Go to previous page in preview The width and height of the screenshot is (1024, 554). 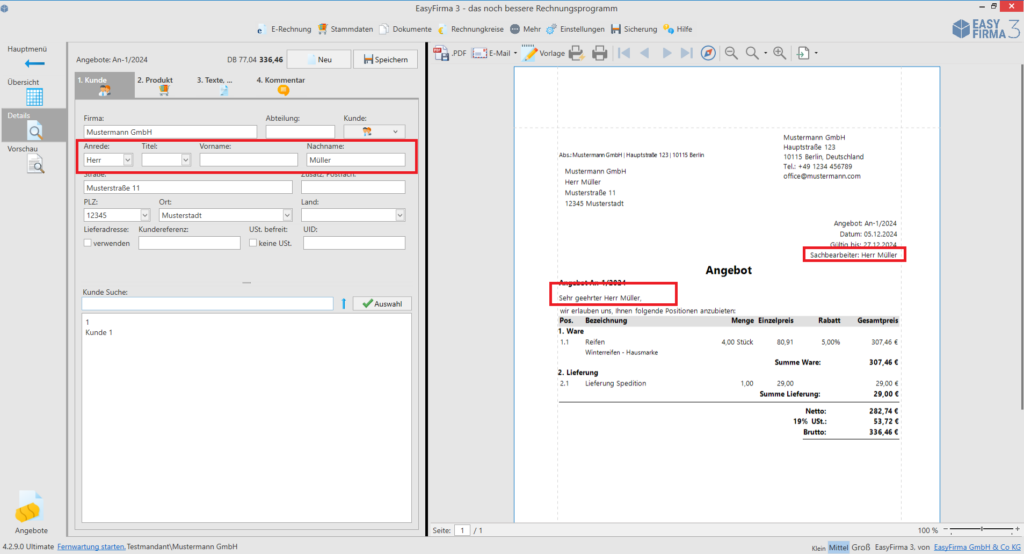click(x=645, y=53)
